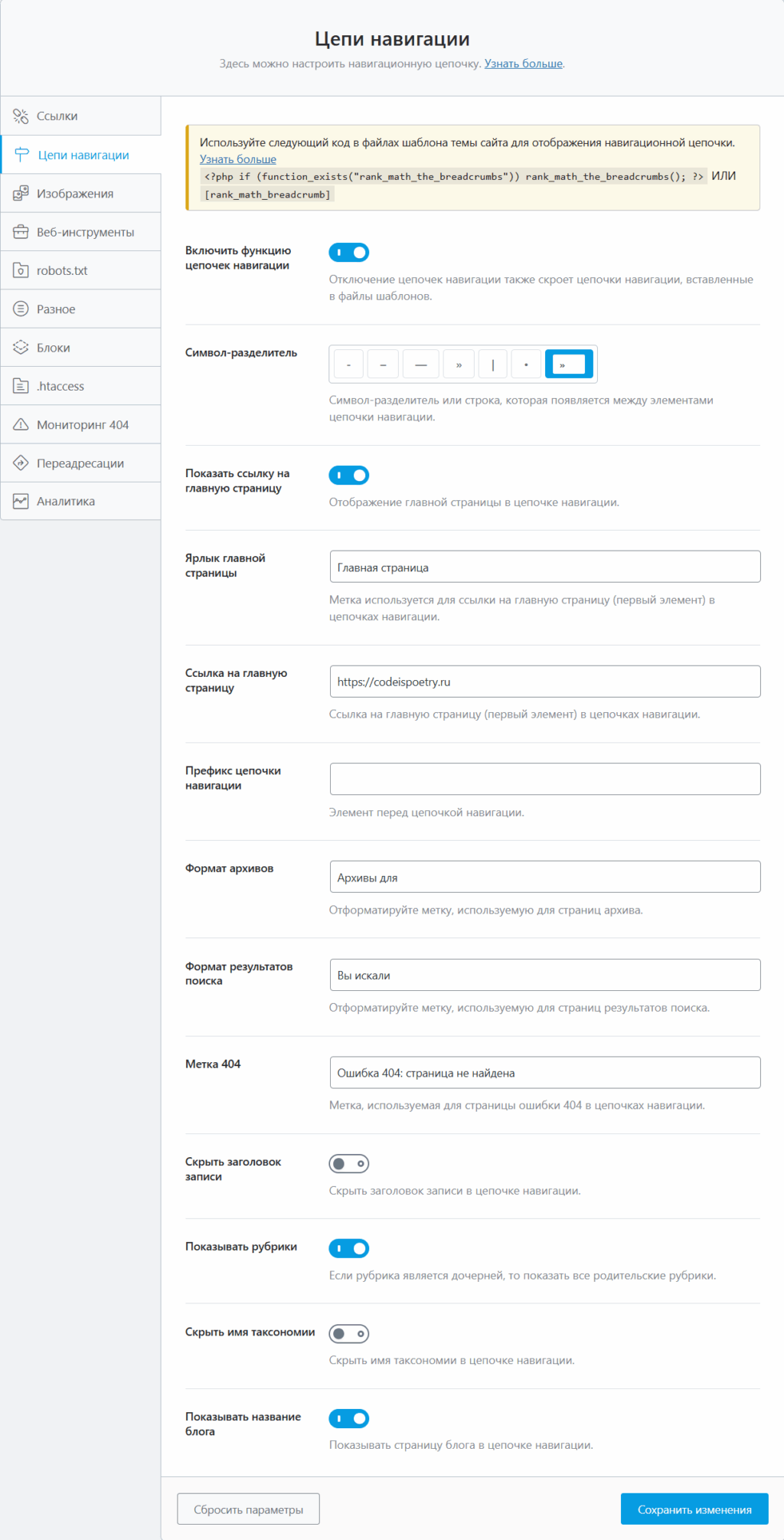Click the .htaccess document icon
Image resolution: width=784 pixels, height=1540 pixels.
21,386
